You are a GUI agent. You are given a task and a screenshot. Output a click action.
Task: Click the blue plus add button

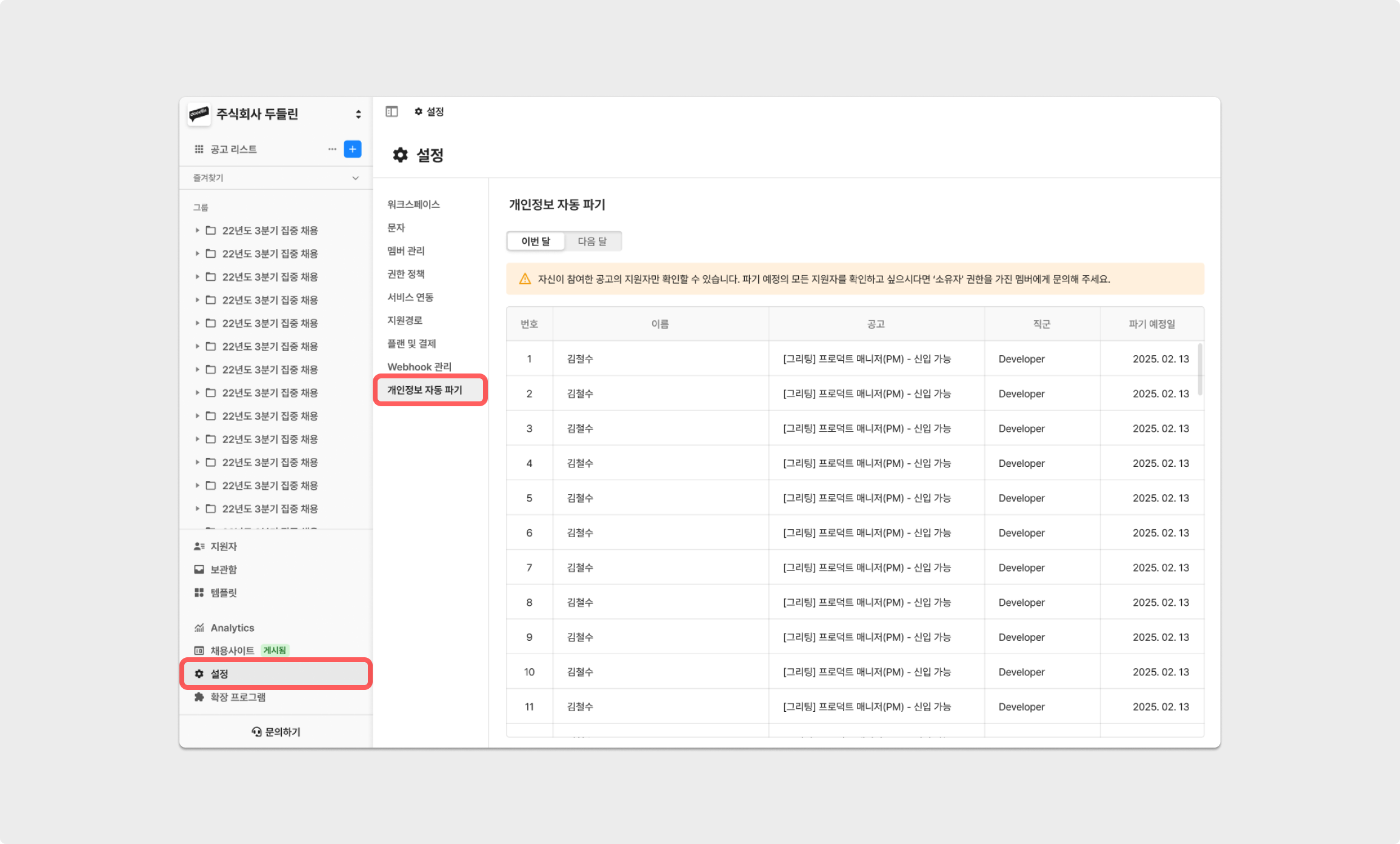tap(352, 149)
